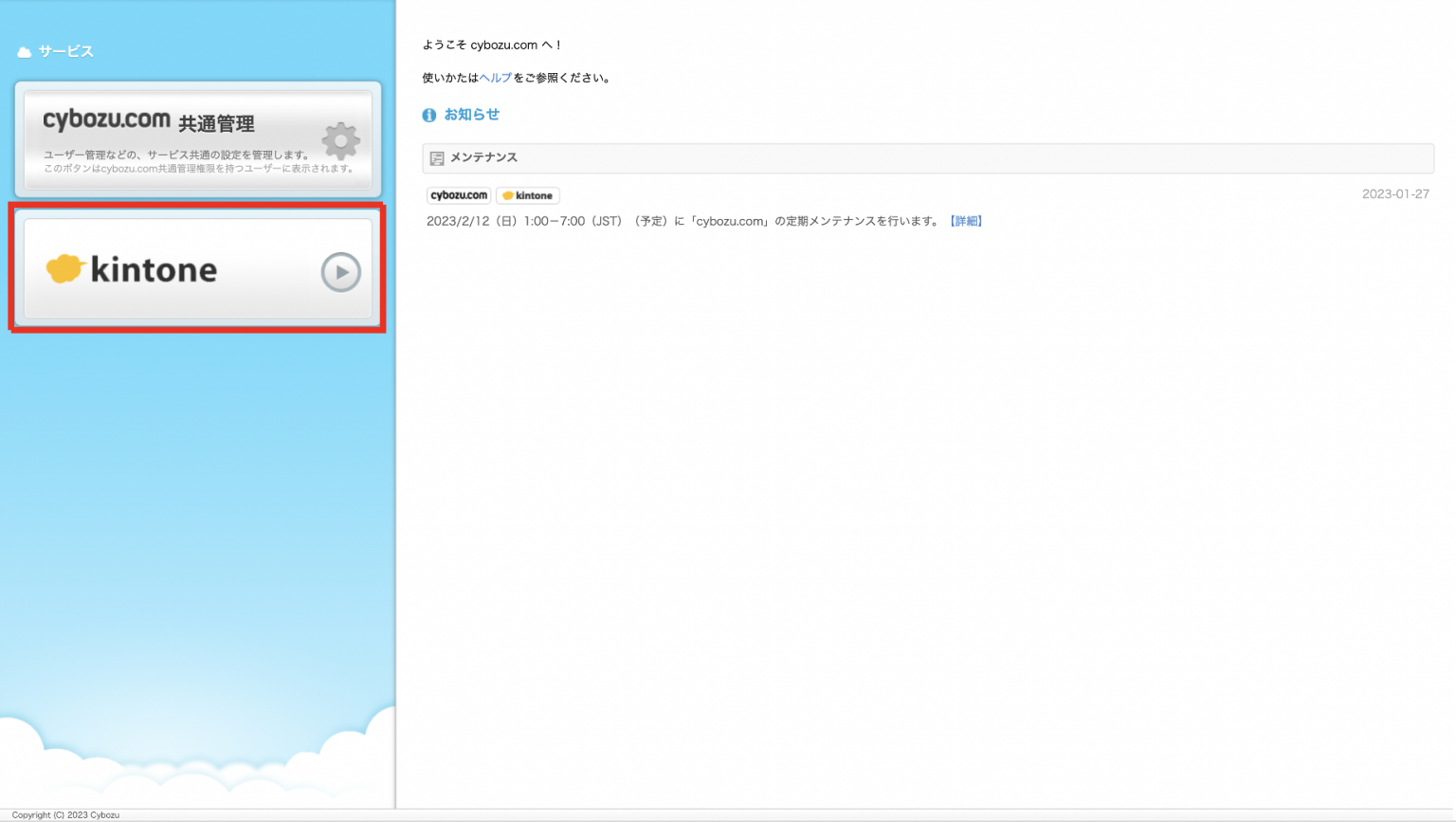The height and width of the screenshot is (822, 1456).
Task: Click the memo icon beside メンテナンス
Action: pos(437,157)
